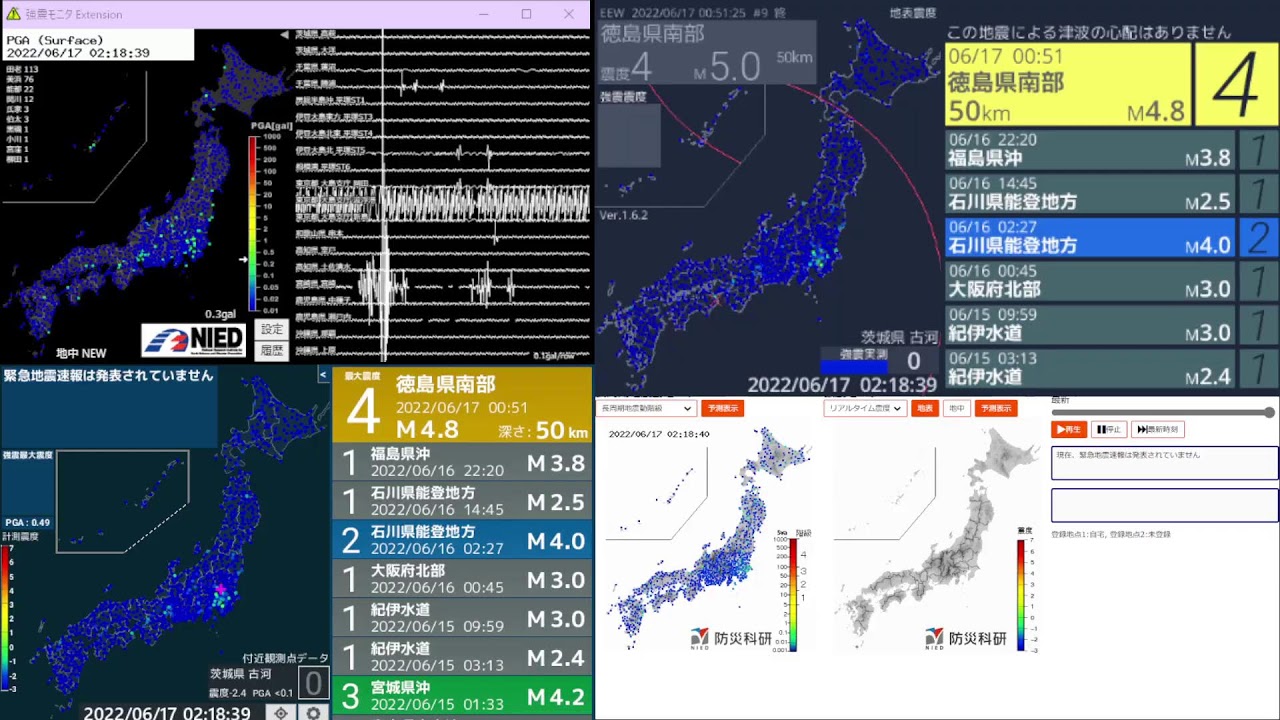1280x720 pixels.
Task: Click the 設定 settings button
Action: [x=272, y=329]
